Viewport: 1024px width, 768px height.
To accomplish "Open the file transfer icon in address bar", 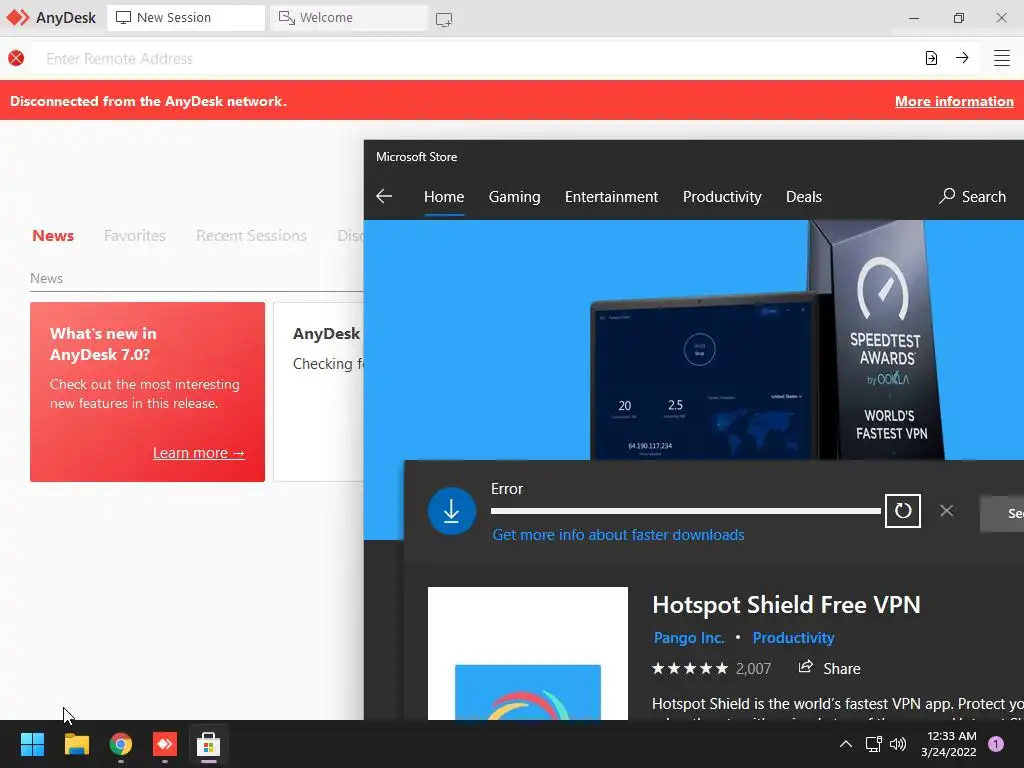I will (x=931, y=58).
